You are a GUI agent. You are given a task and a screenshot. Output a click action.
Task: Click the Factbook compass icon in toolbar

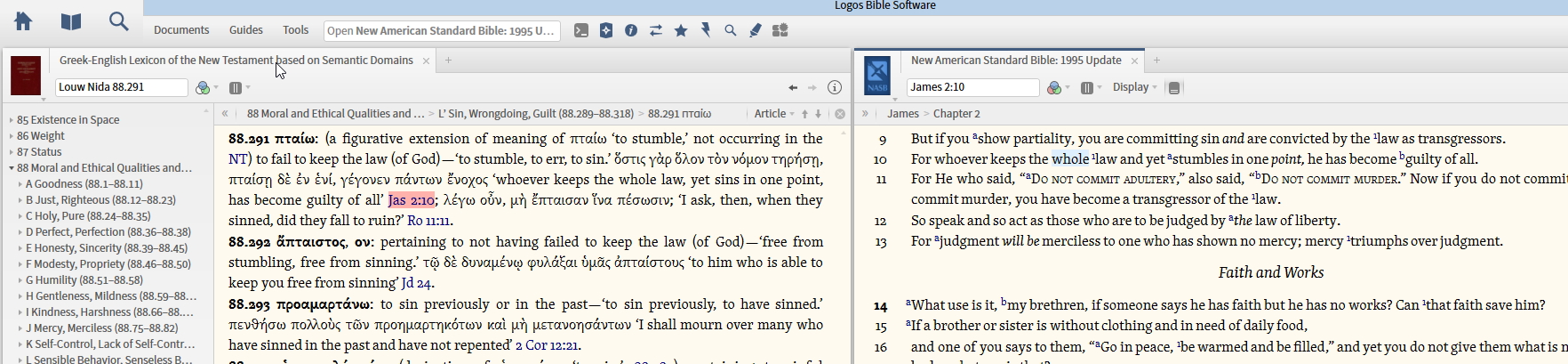[x=606, y=30]
